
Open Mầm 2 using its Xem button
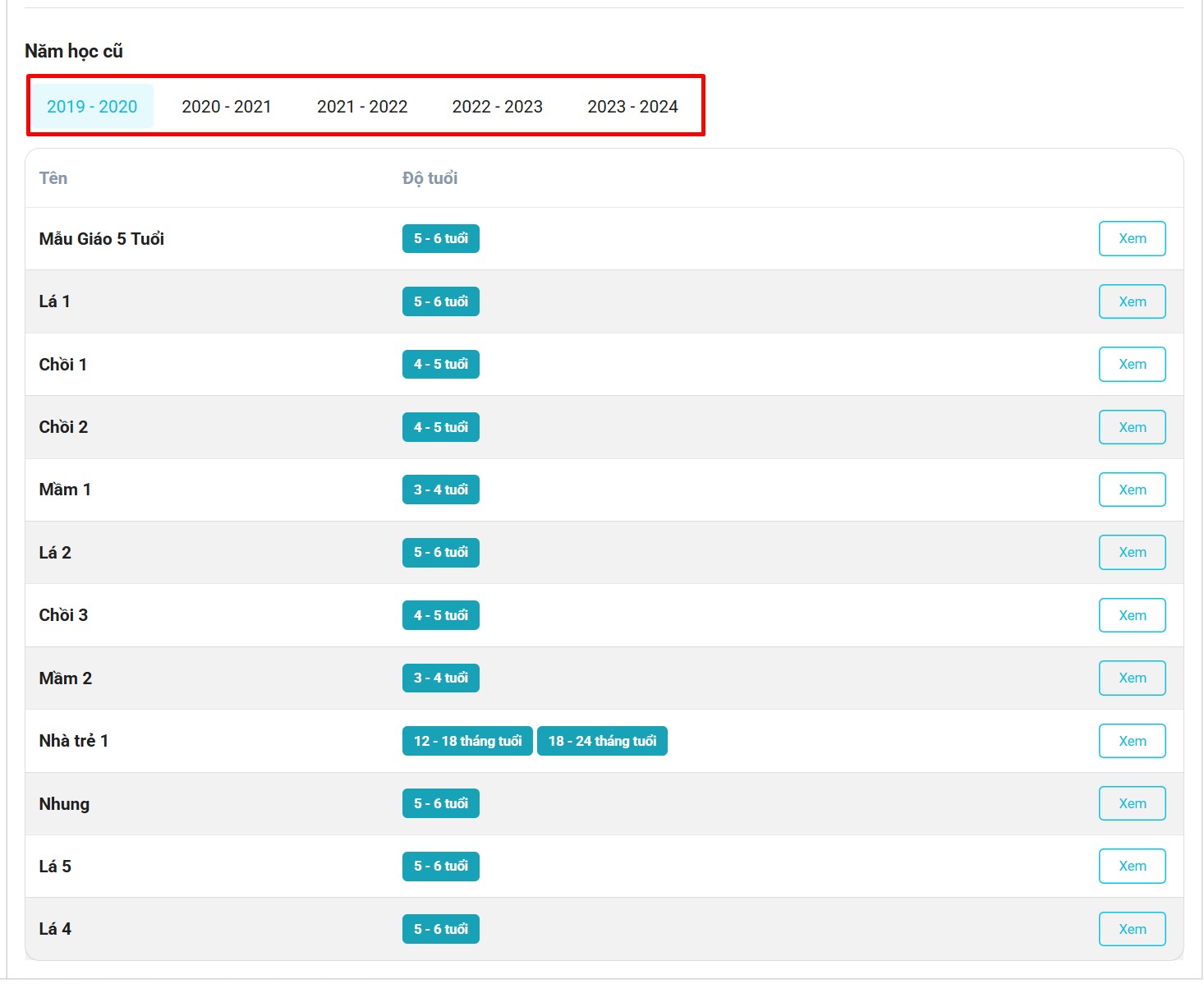(1132, 678)
